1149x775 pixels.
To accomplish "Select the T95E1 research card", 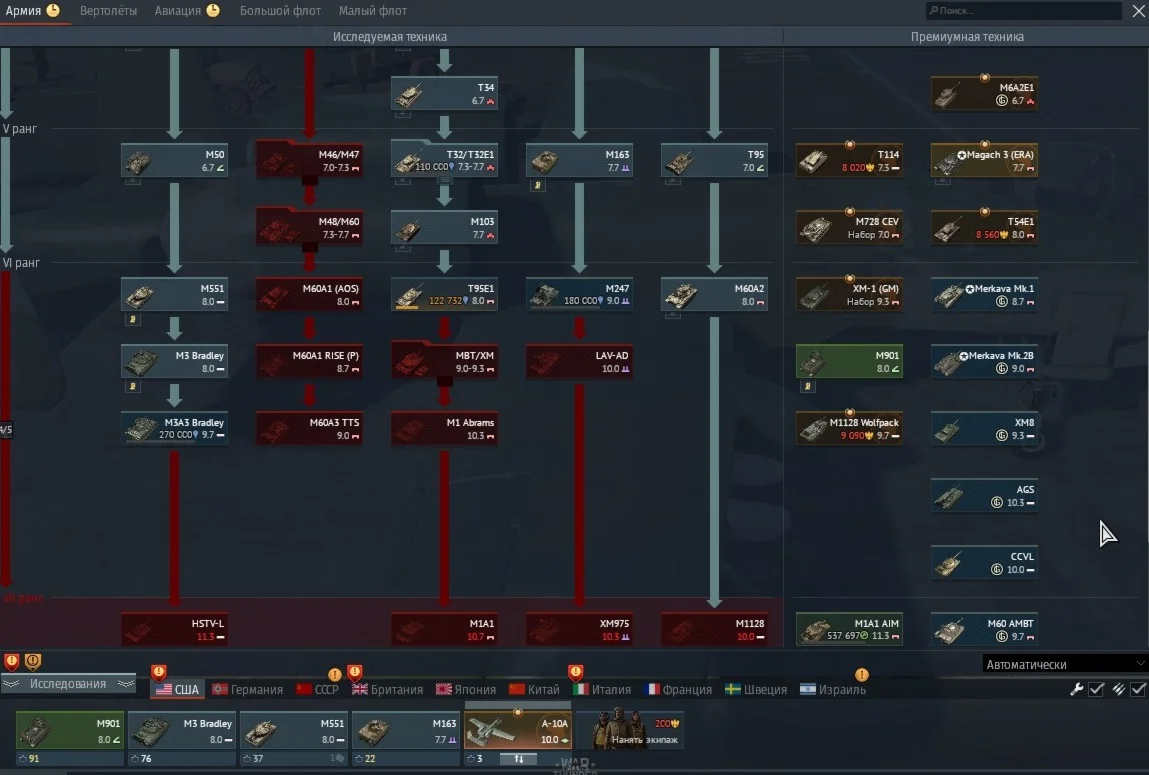I will tap(444, 294).
